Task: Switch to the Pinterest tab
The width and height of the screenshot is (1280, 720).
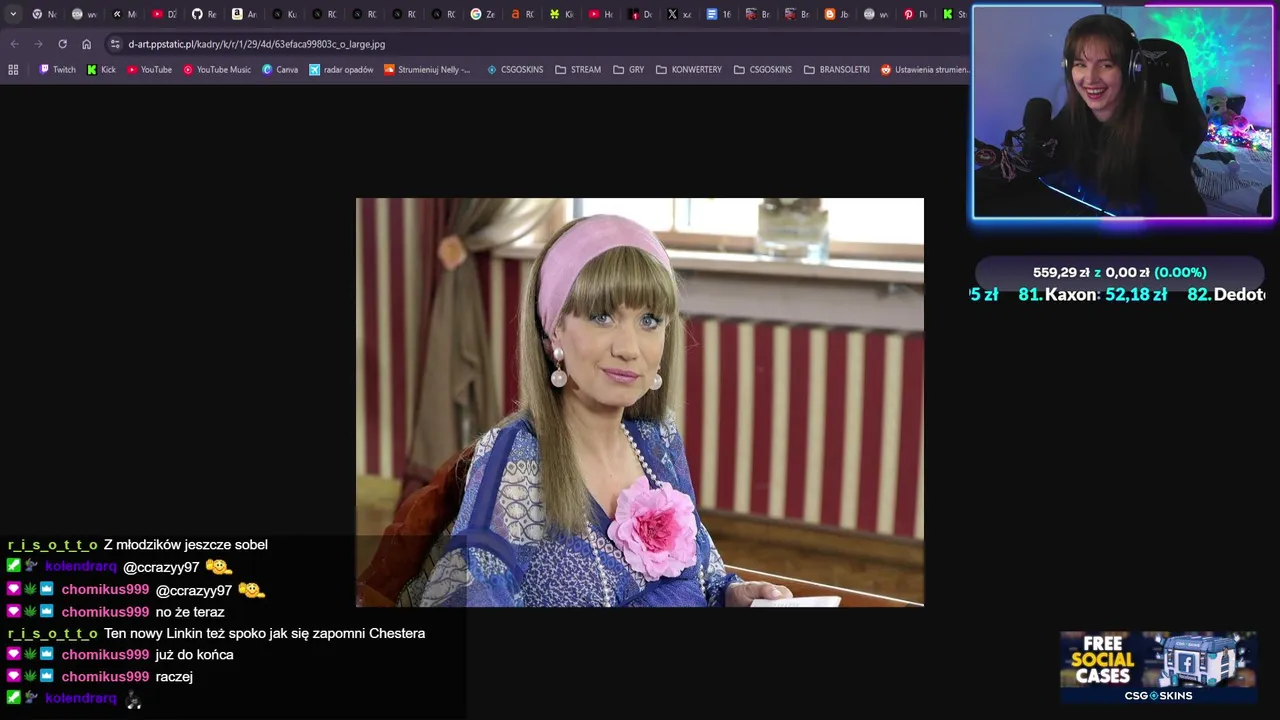Action: (916, 14)
